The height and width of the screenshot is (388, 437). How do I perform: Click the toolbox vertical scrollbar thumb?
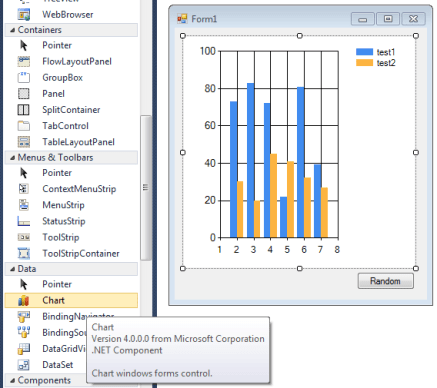[x=146, y=188]
